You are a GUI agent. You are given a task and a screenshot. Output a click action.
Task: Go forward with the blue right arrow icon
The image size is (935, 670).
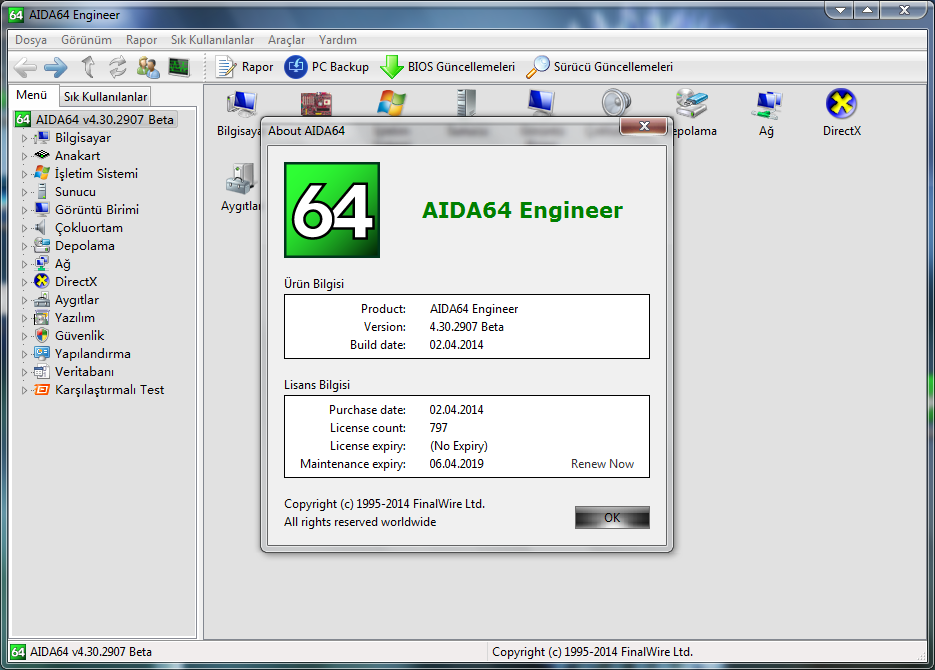click(x=56, y=67)
